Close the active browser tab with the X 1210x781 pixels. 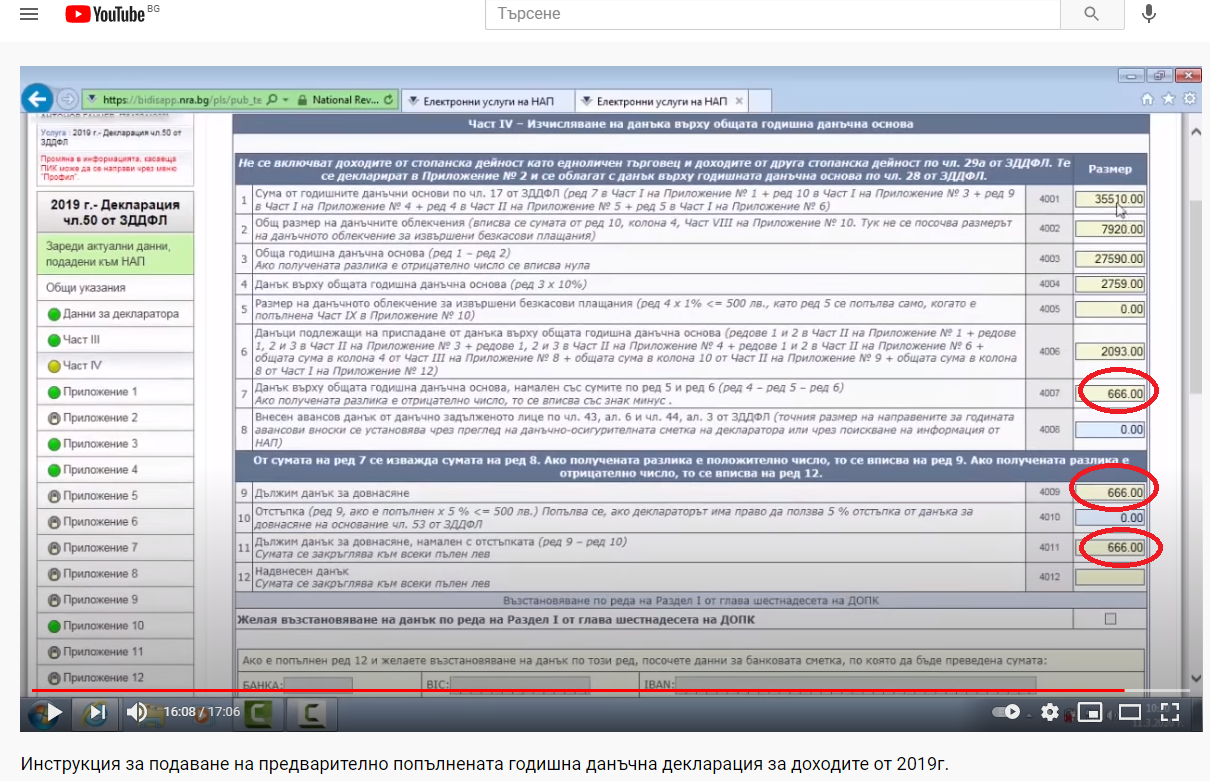point(739,101)
